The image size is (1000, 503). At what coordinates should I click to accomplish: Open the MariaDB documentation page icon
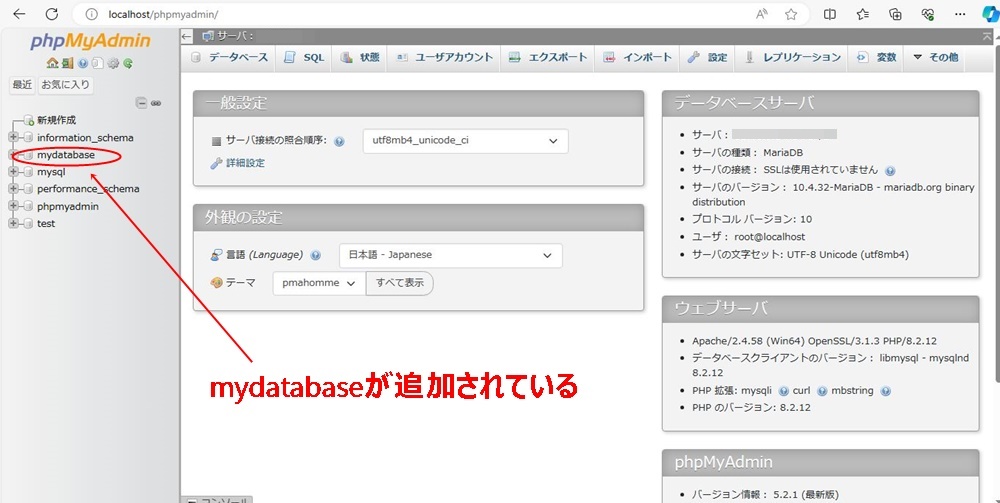[x=97, y=63]
